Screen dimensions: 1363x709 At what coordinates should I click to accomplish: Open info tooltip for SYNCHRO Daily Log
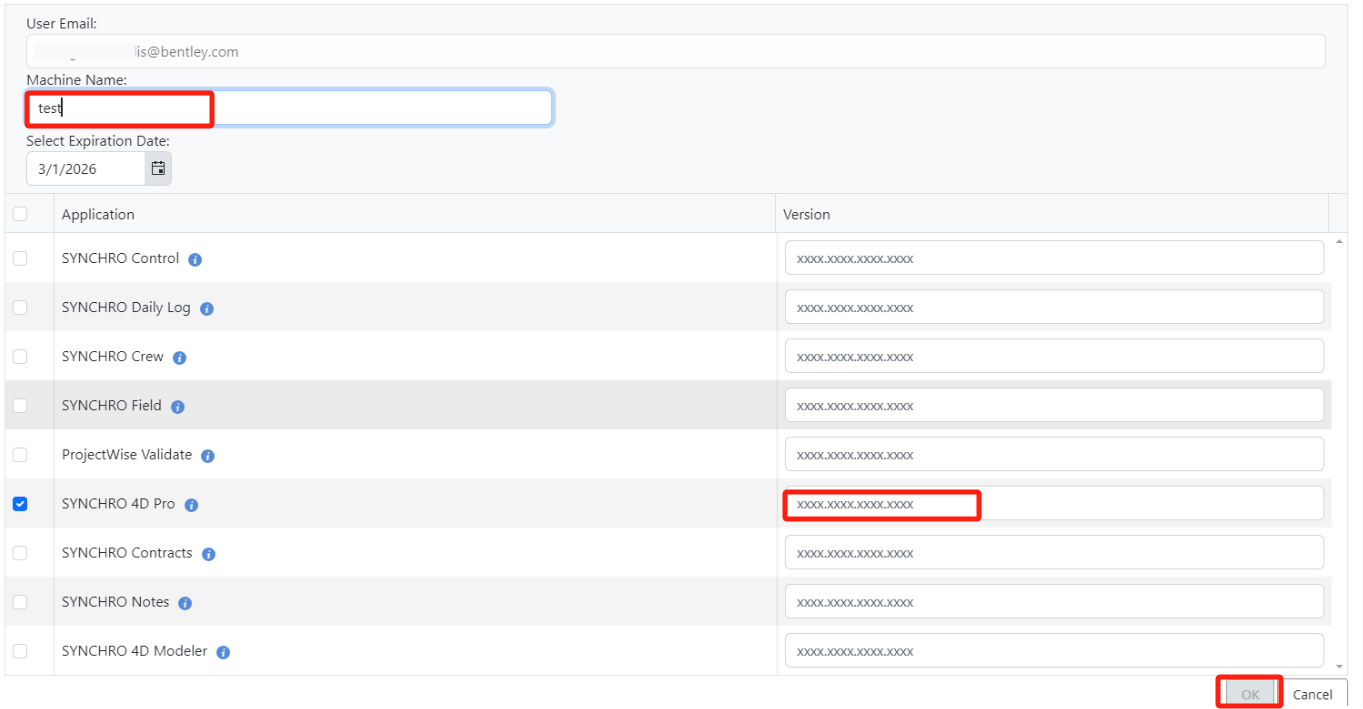point(206,308)
